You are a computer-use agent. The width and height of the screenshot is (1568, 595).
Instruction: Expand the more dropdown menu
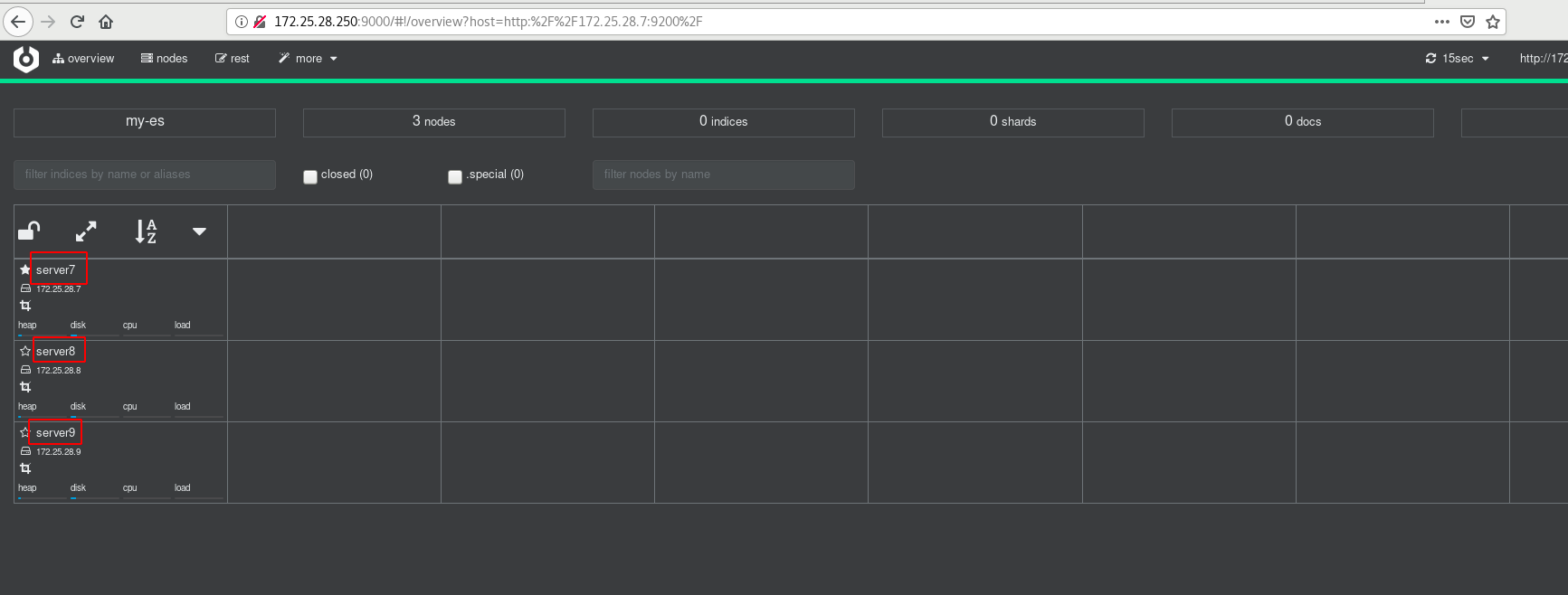click(x=308, y=59)
